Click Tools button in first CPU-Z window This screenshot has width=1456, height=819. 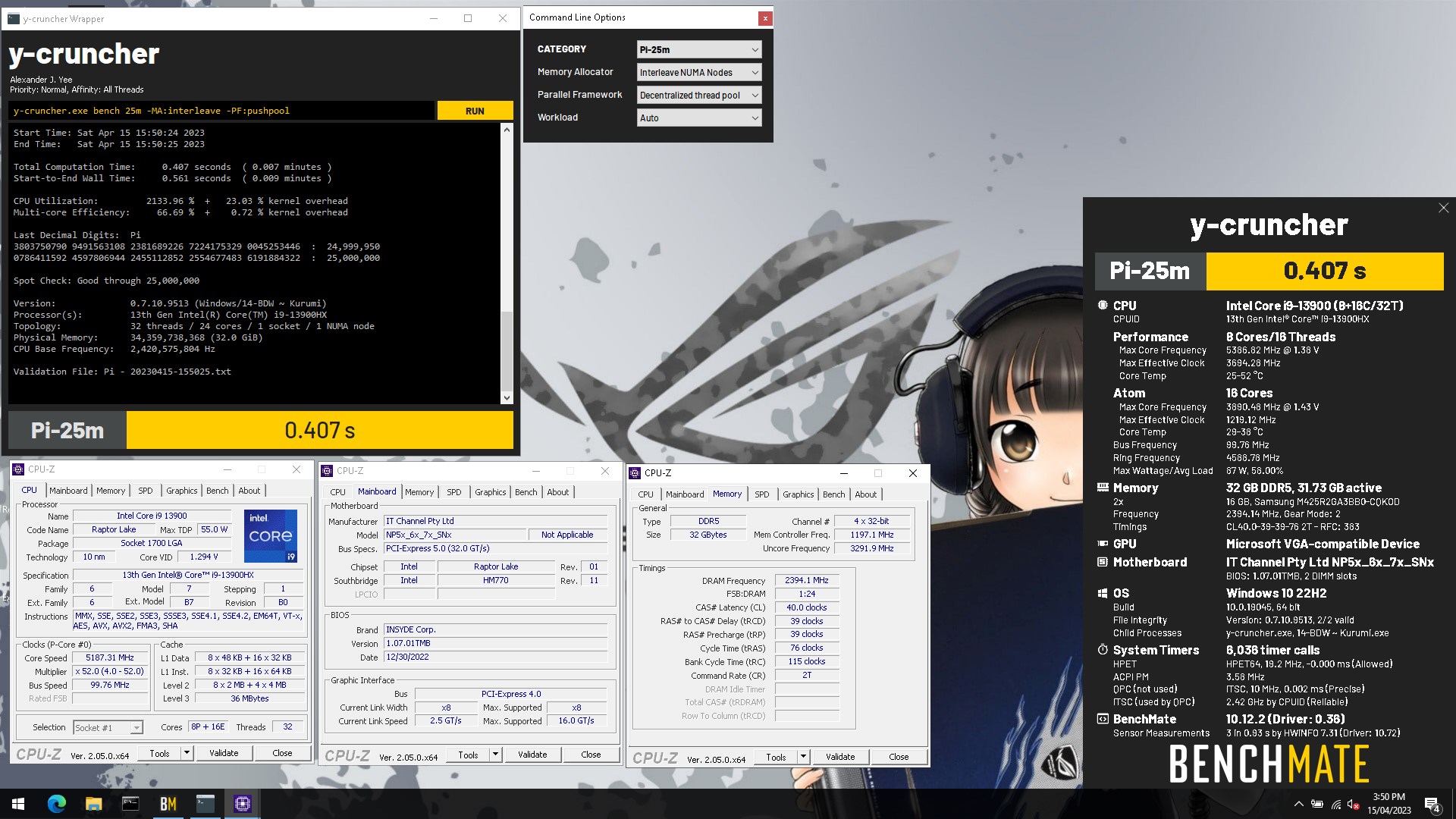click(160, 753)
